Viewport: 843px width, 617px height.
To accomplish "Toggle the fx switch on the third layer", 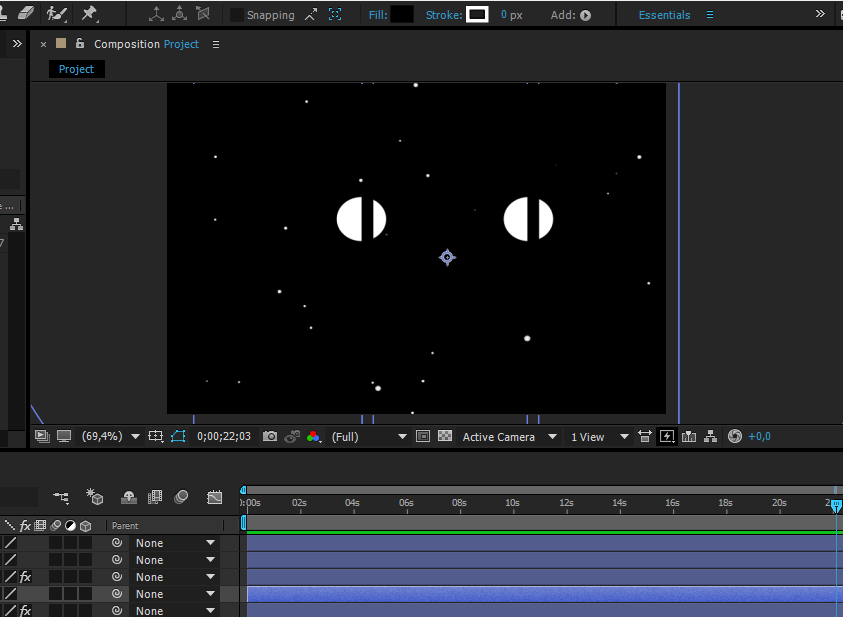I will click(x=25, y=577).
